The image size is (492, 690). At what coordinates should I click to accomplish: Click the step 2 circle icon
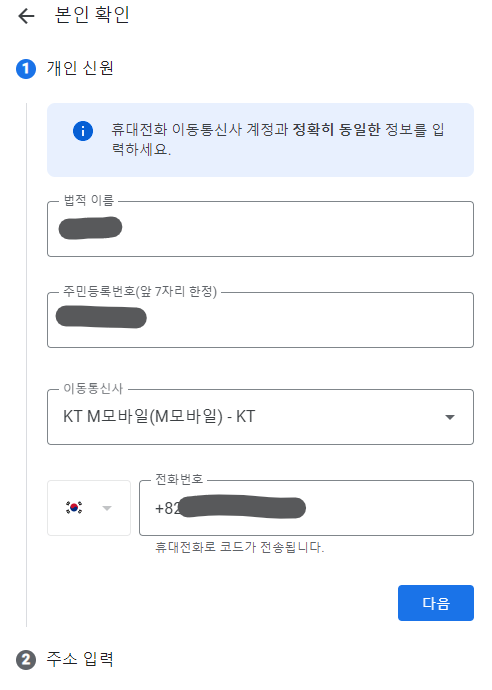(26, 660)
